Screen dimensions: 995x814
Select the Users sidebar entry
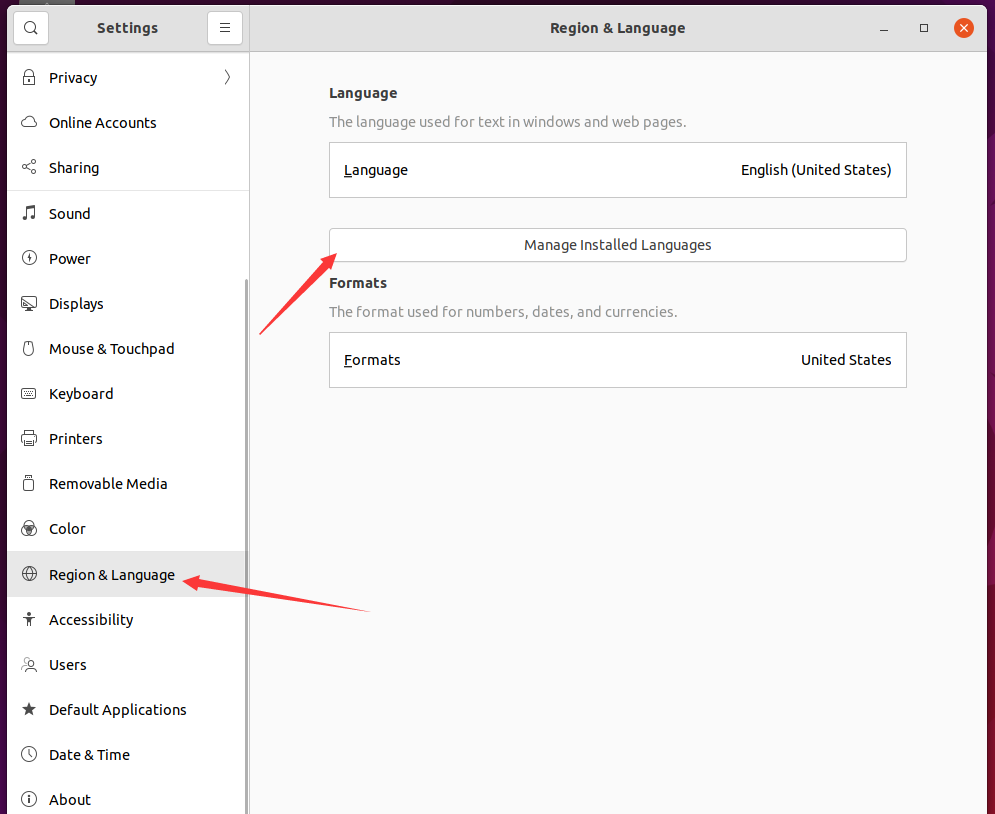coord(68,665)
